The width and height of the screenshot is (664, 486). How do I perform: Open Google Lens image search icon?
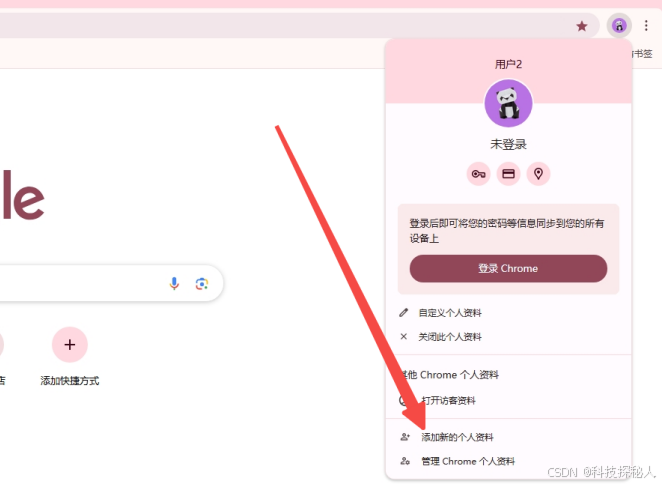[202, 284]
